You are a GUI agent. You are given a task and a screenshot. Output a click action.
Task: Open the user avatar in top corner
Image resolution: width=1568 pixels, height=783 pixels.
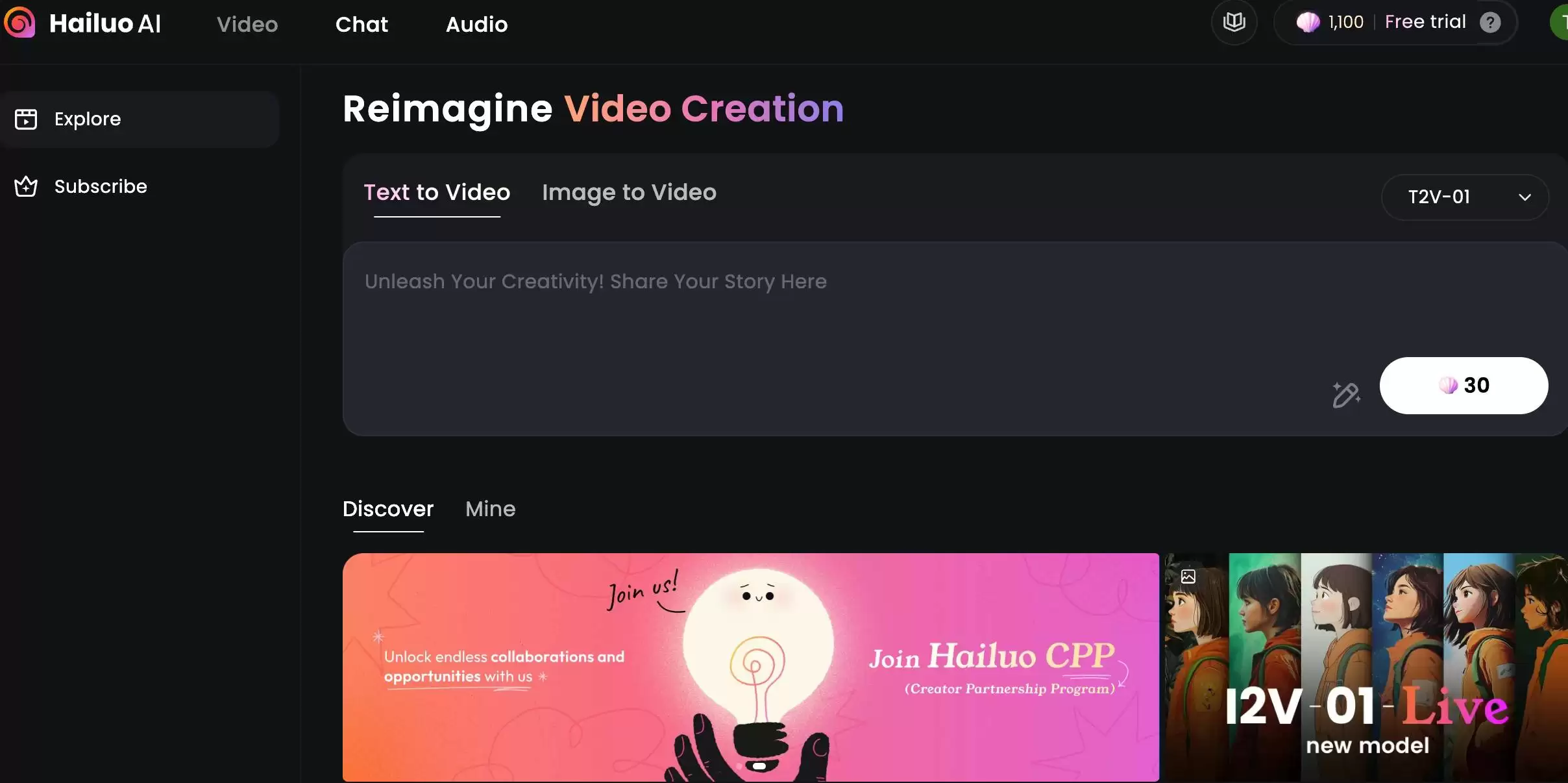coord(1559,23)
